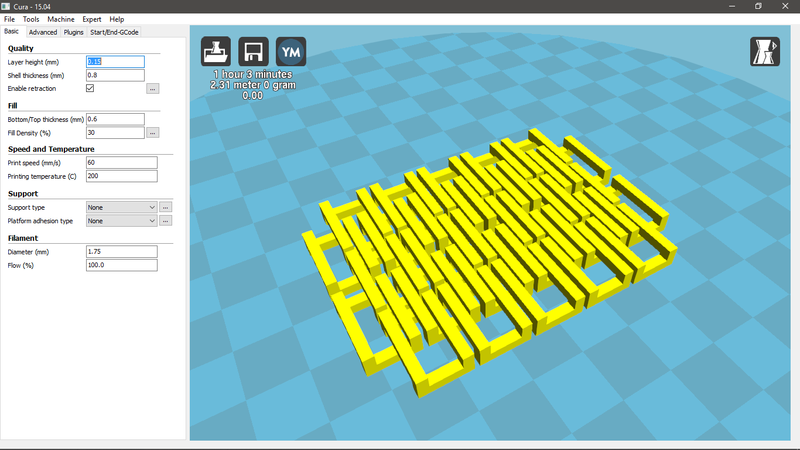The height and width of the screenshot is (450, 800).
Task: Open retraction settings ellipsis button
Action: pos(153,89)
